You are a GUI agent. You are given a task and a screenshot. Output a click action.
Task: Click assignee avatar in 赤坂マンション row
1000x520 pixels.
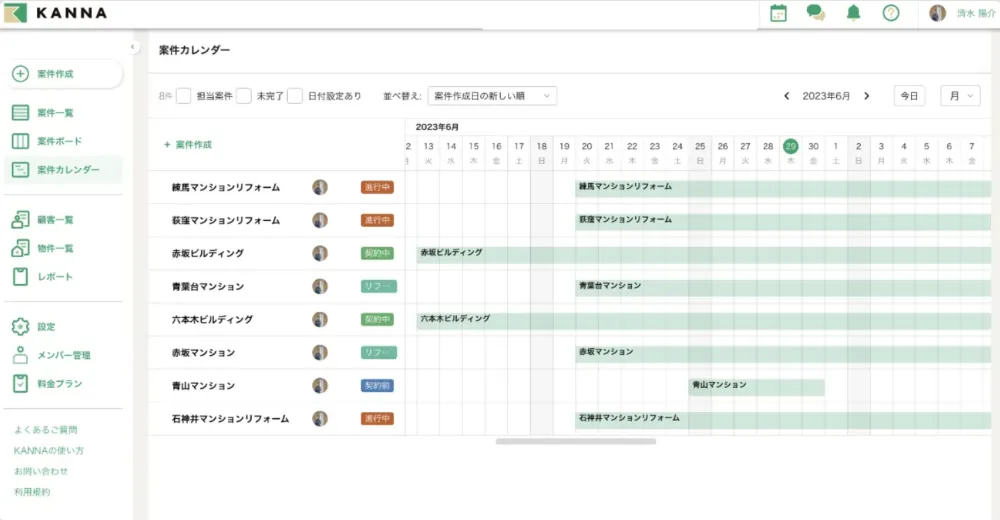[320, 352]
